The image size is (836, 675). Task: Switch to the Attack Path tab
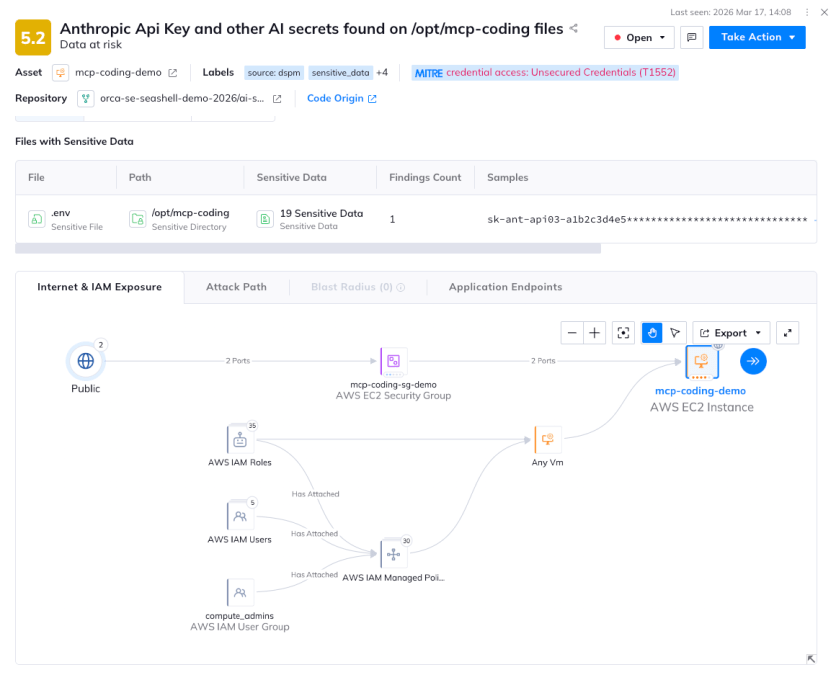tap(236, 286)
